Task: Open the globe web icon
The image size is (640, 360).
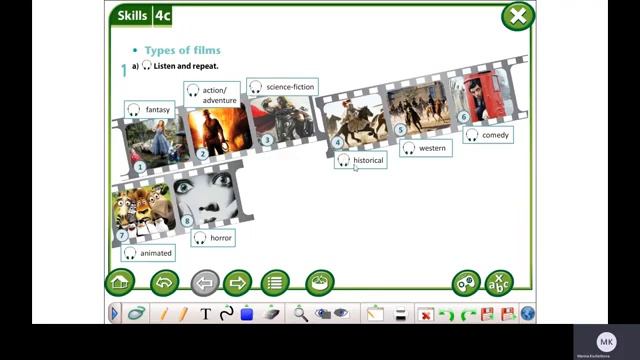Action: (x=527, y=313)
